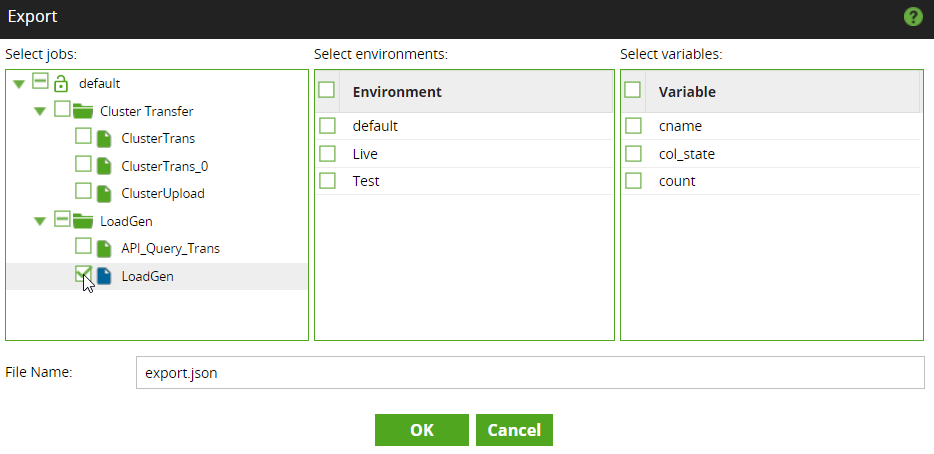Click the ClusterTrans job file icon

(x=104, y=139)
